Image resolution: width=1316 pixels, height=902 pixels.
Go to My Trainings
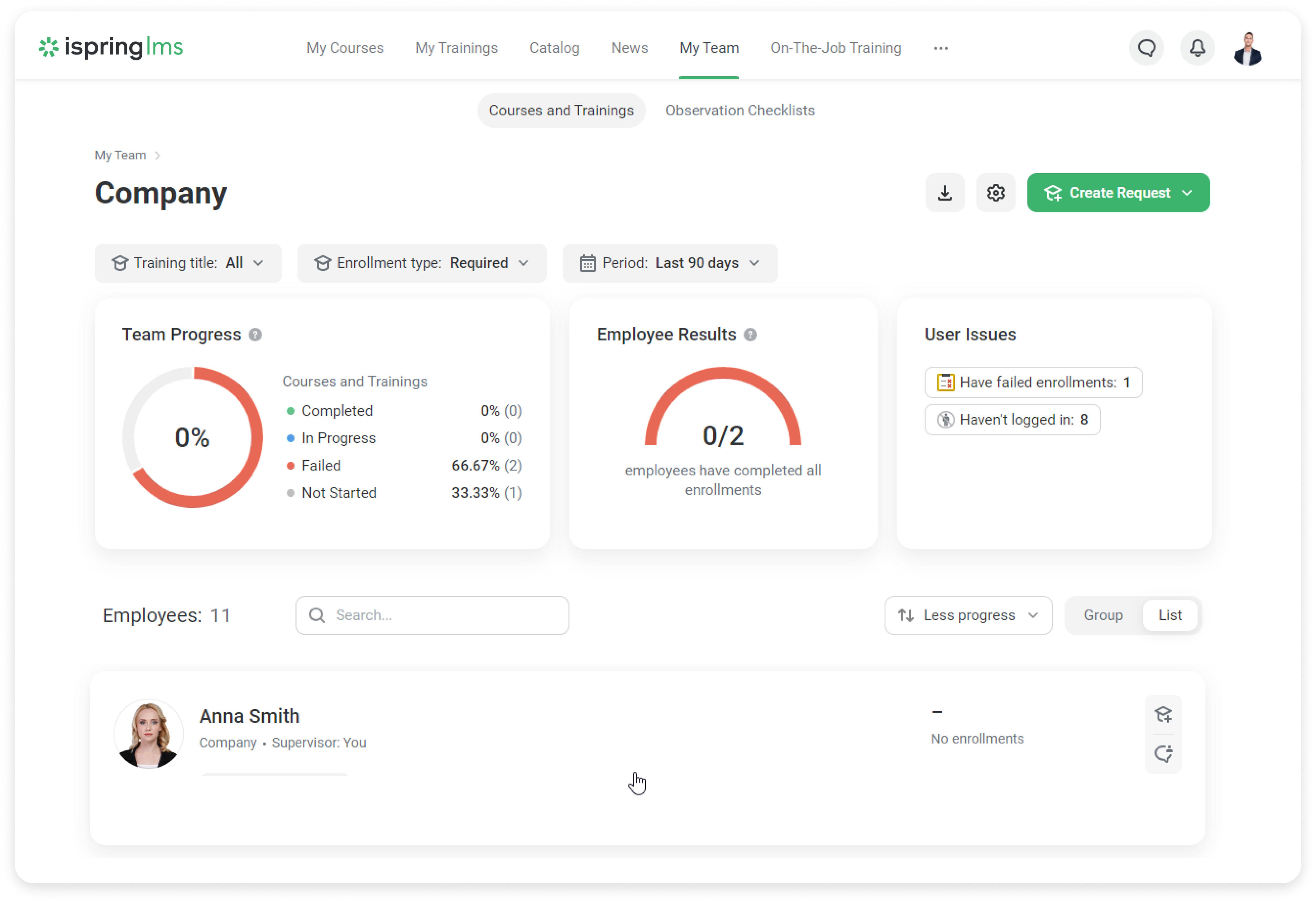456,48
